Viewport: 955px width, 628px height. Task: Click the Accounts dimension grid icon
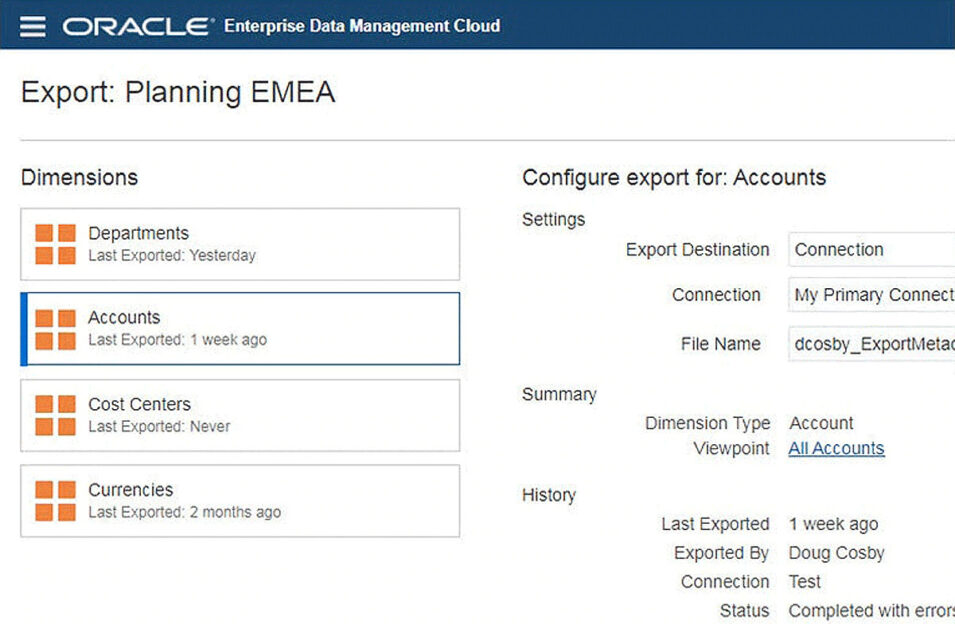click(56, 329)
